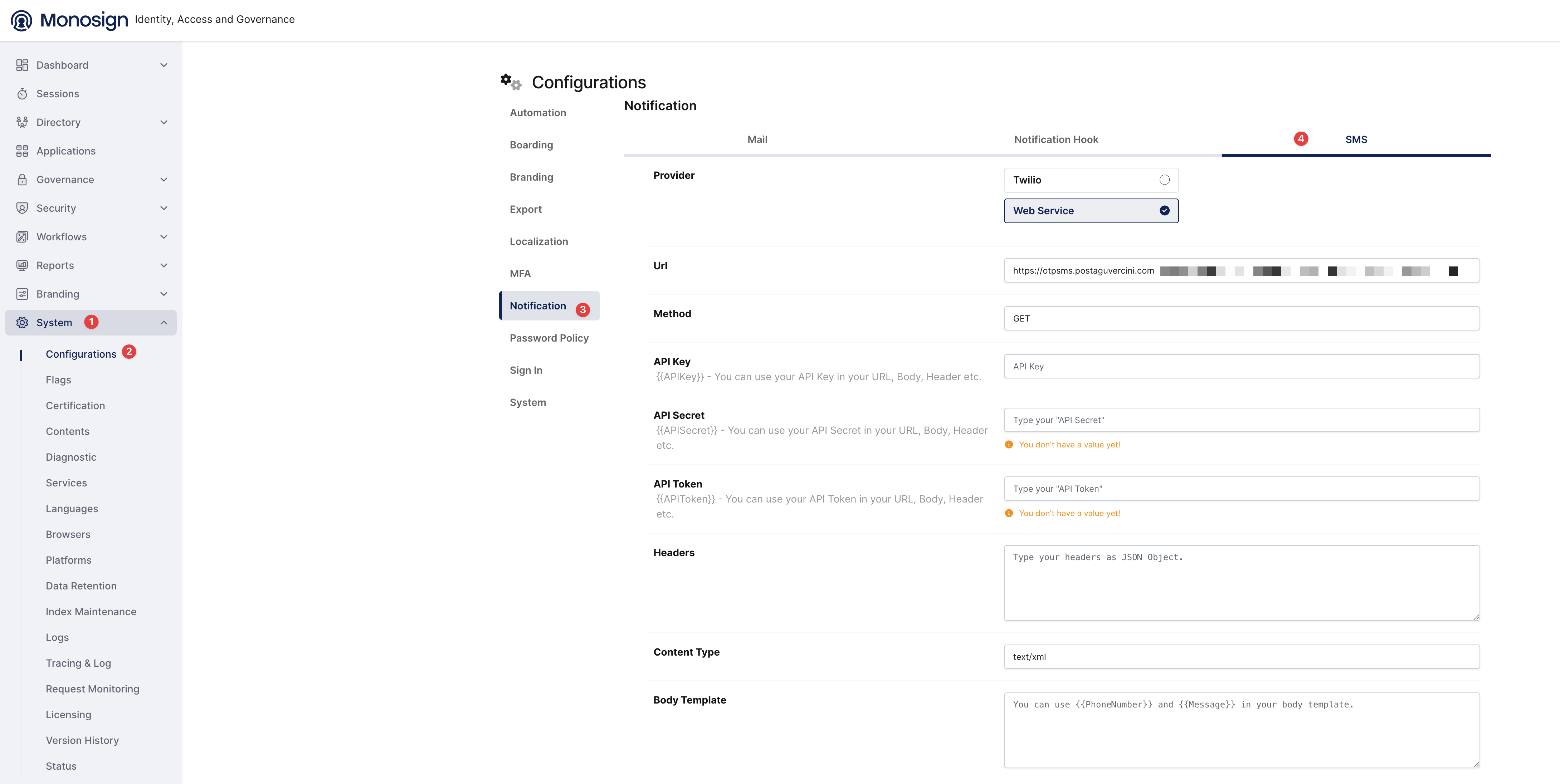Click the Governance padlock icon

click(22, 179)
